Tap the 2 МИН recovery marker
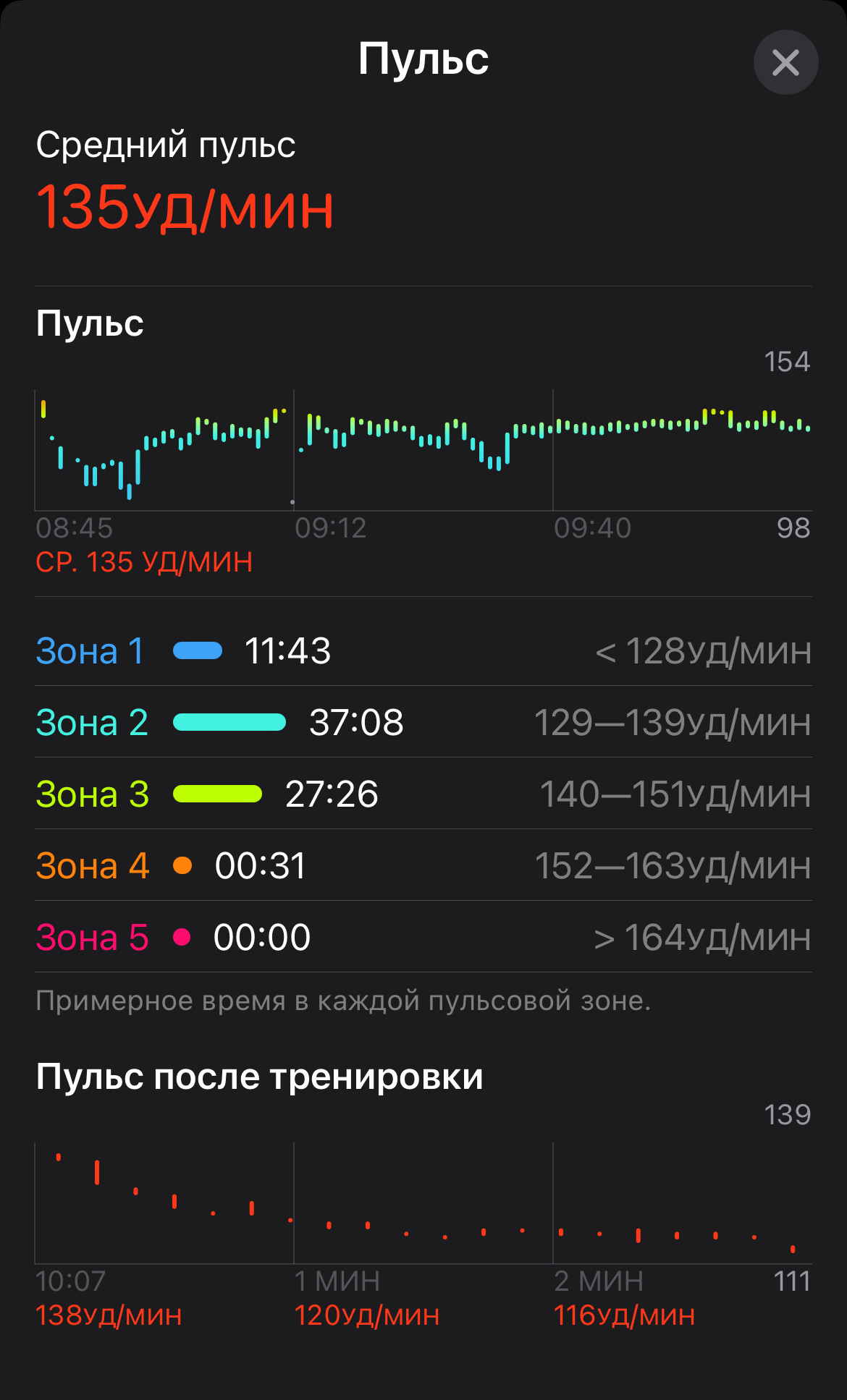 tap(599, 1281)
